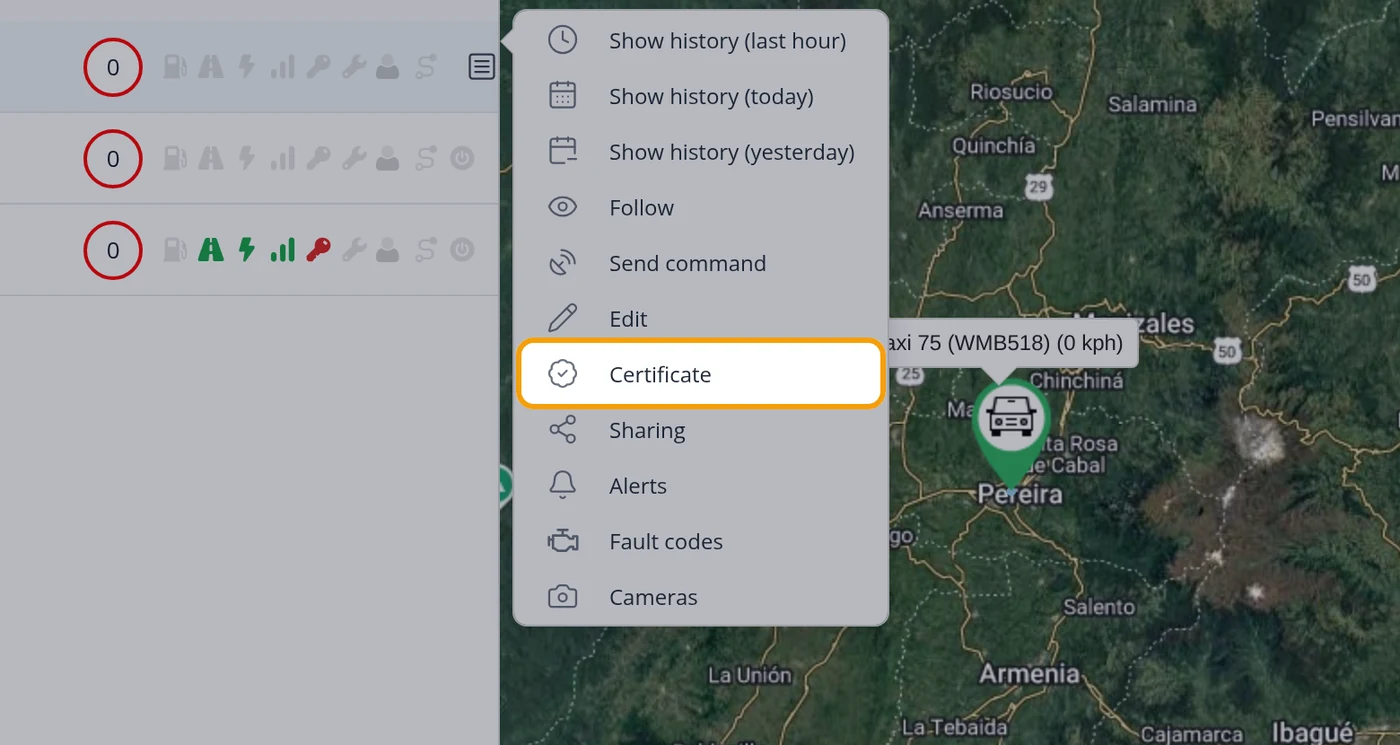This screenshot has height=745, width=1400.
Task: Click Salento label on the map
Action: tap(1099, 607)
